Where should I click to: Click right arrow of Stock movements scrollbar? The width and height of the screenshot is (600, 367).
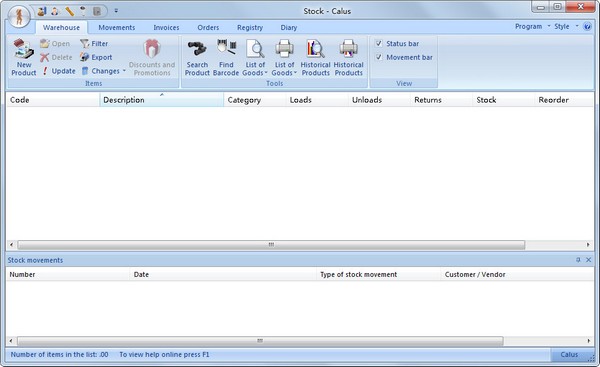point(588,341)
